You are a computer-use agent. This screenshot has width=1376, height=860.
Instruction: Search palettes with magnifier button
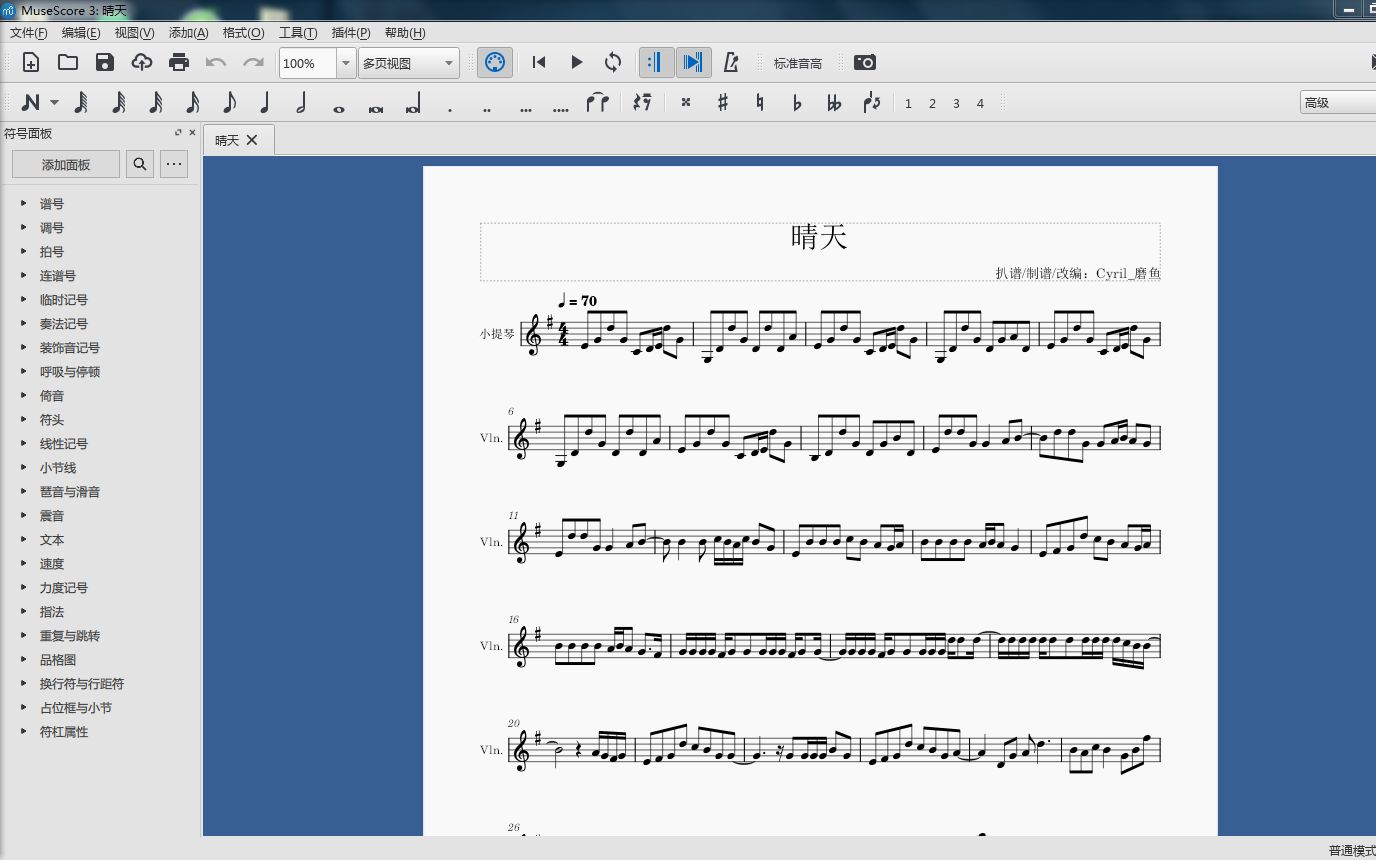tap(140, 164)
